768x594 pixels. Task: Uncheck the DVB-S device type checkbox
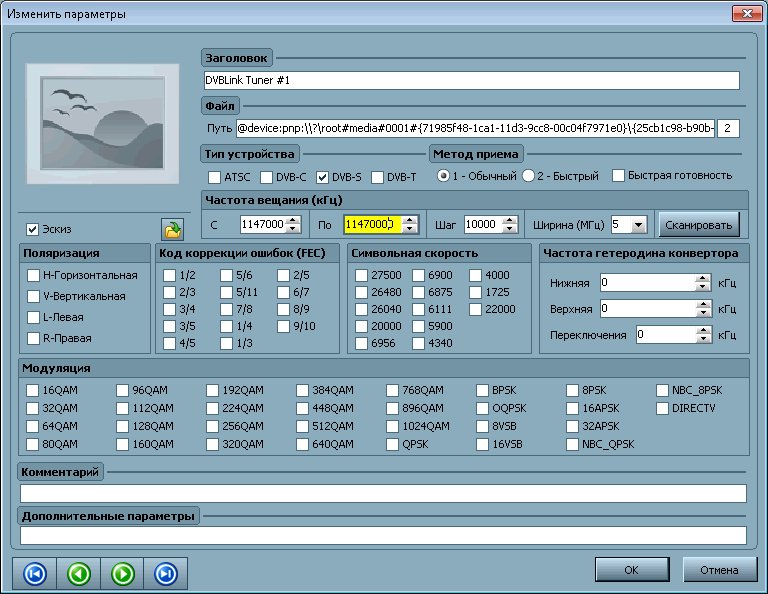(x=322, y=177)
